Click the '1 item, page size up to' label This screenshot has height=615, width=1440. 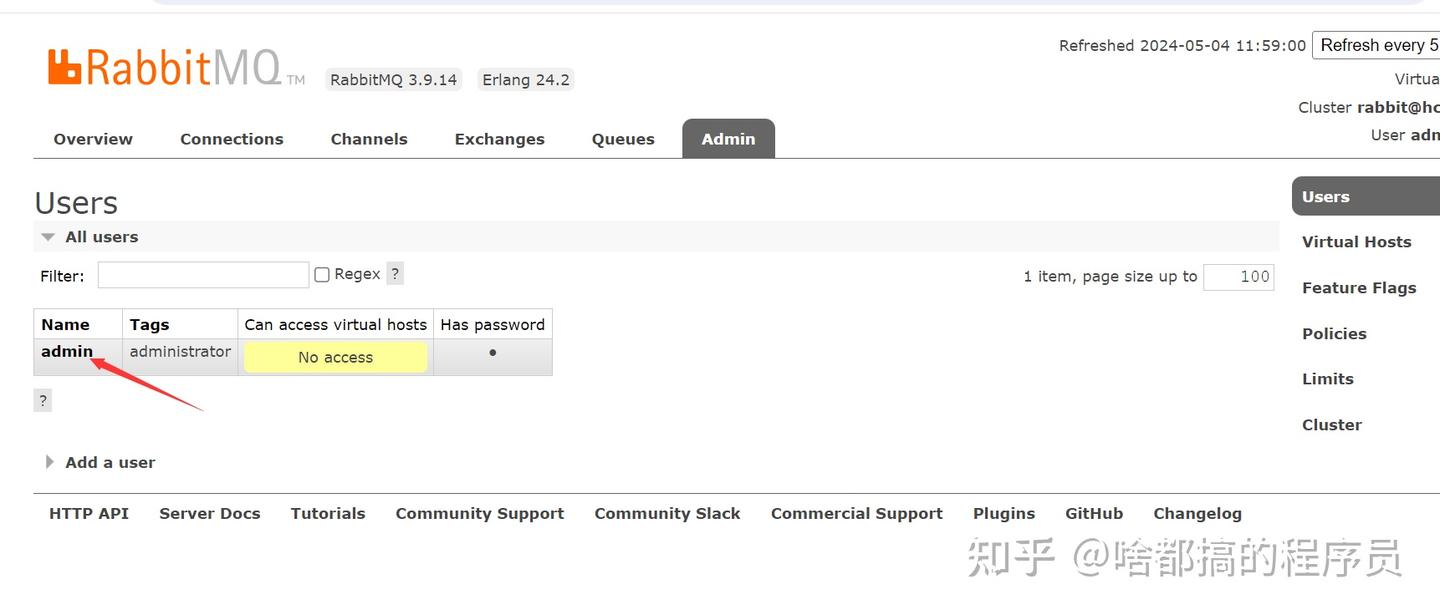1110,277
